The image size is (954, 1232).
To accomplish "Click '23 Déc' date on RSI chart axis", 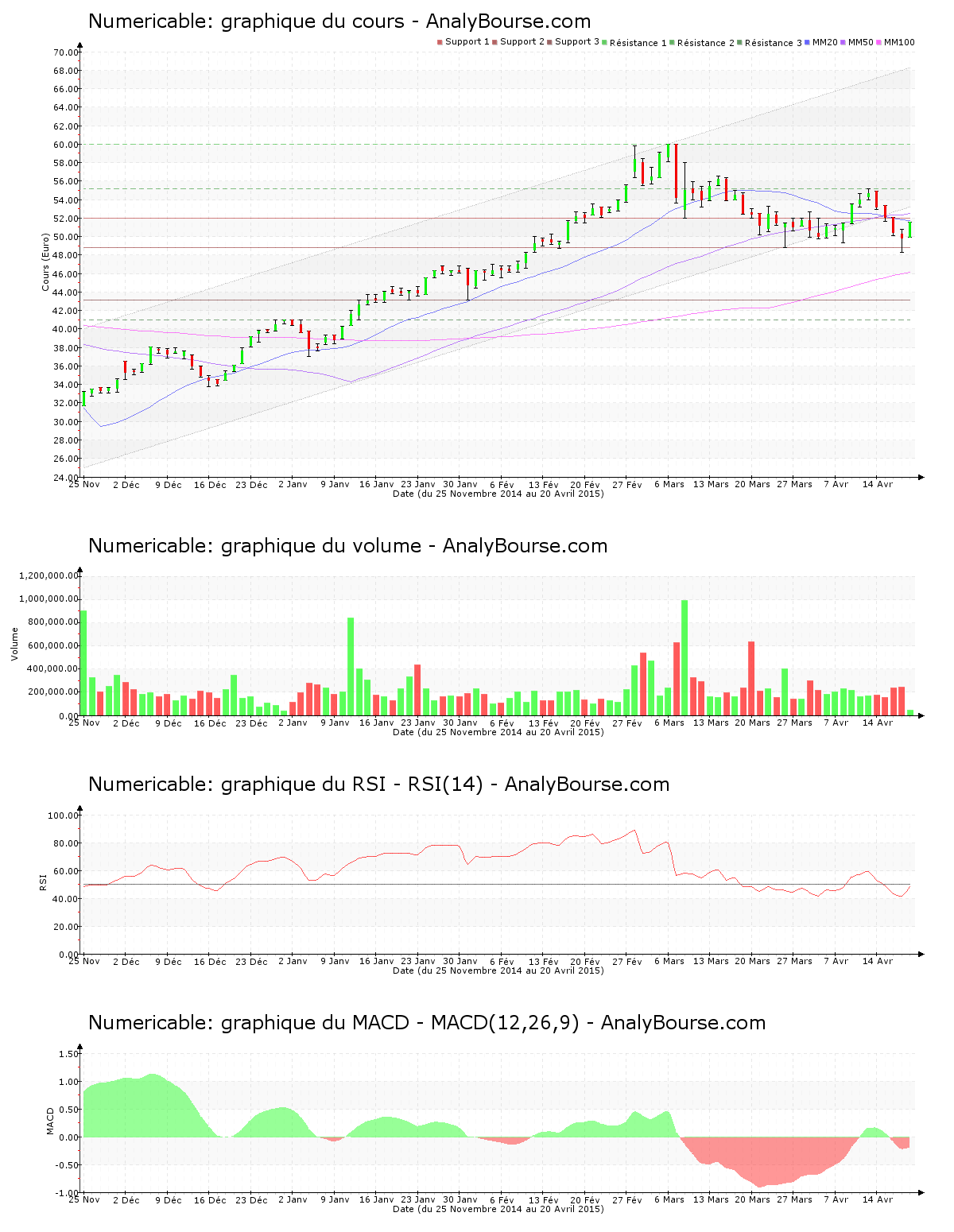I will (251, 961).
